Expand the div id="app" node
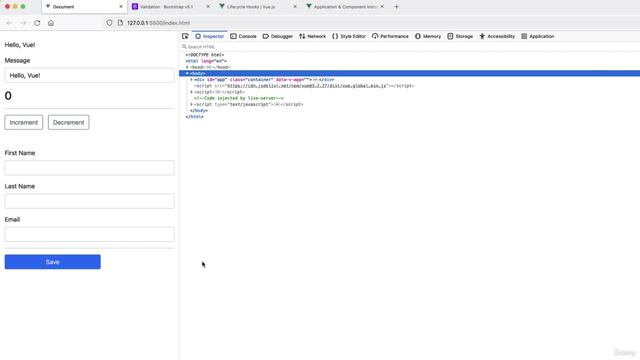 191,80
